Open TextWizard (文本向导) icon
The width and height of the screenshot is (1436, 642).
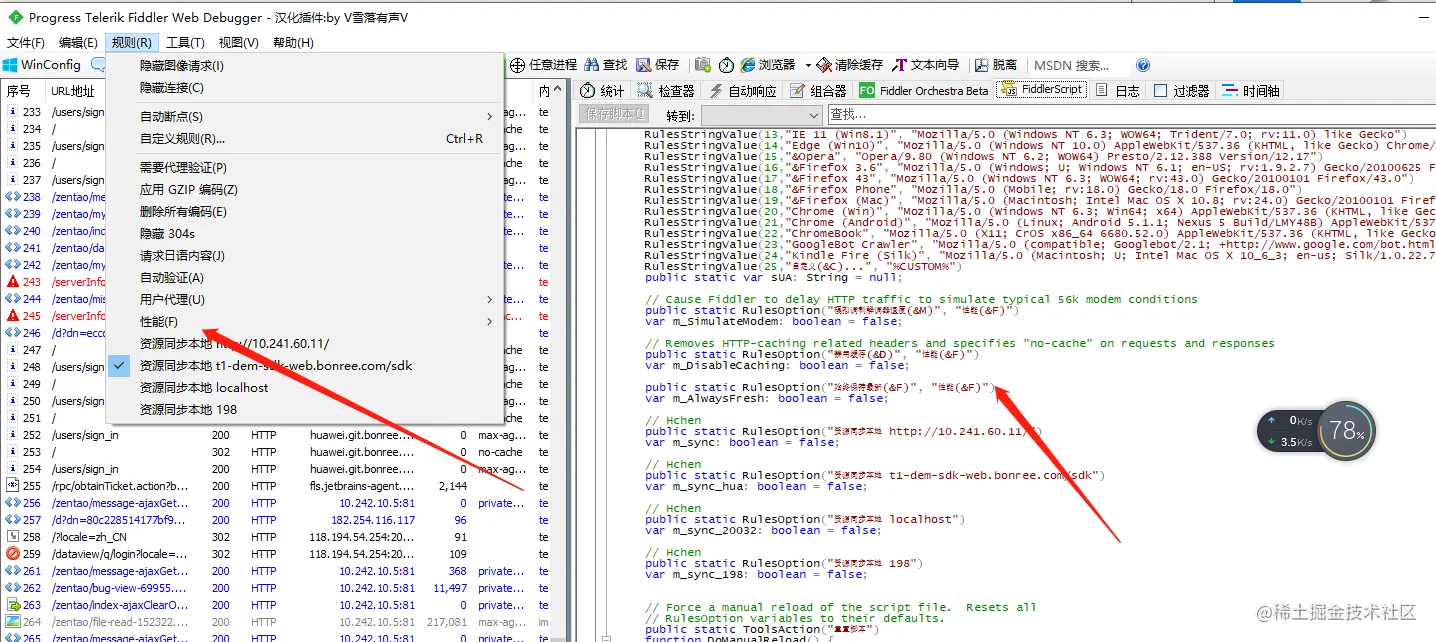899,65
